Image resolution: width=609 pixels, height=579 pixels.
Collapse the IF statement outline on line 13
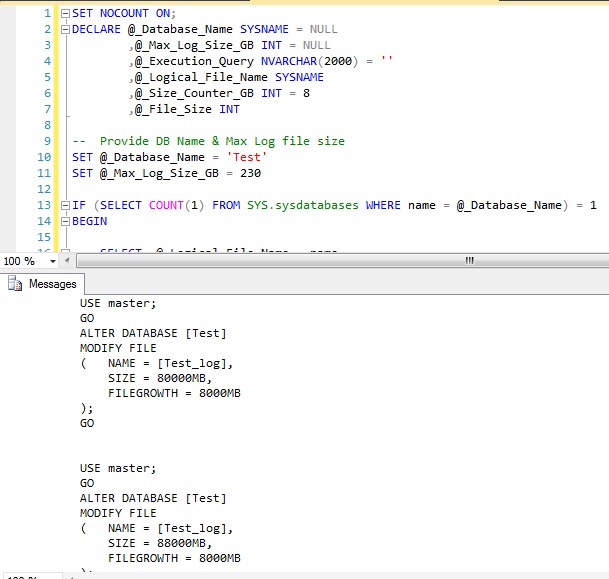(65, 205)
